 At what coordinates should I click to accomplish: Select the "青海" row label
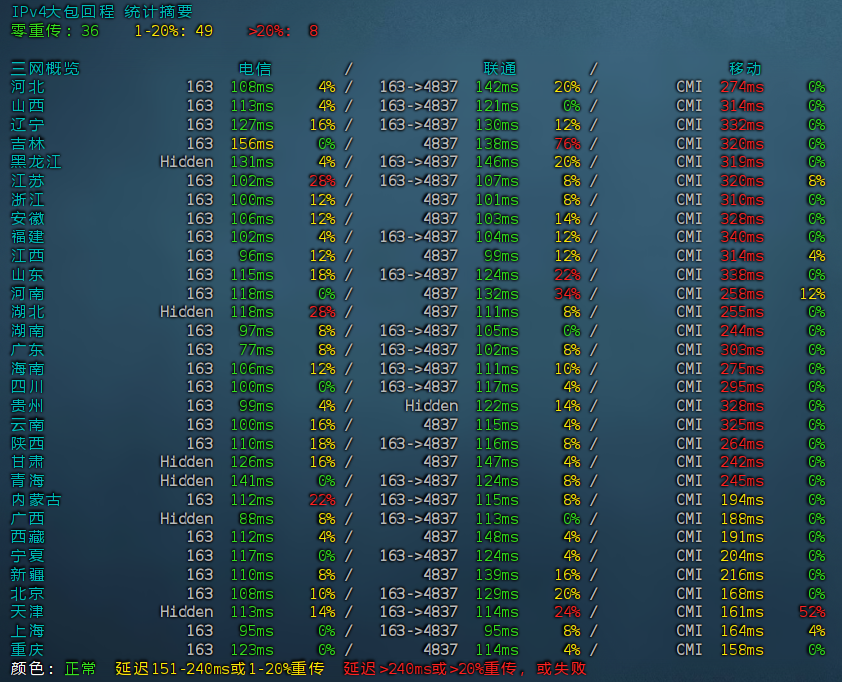tap(28, 481)
